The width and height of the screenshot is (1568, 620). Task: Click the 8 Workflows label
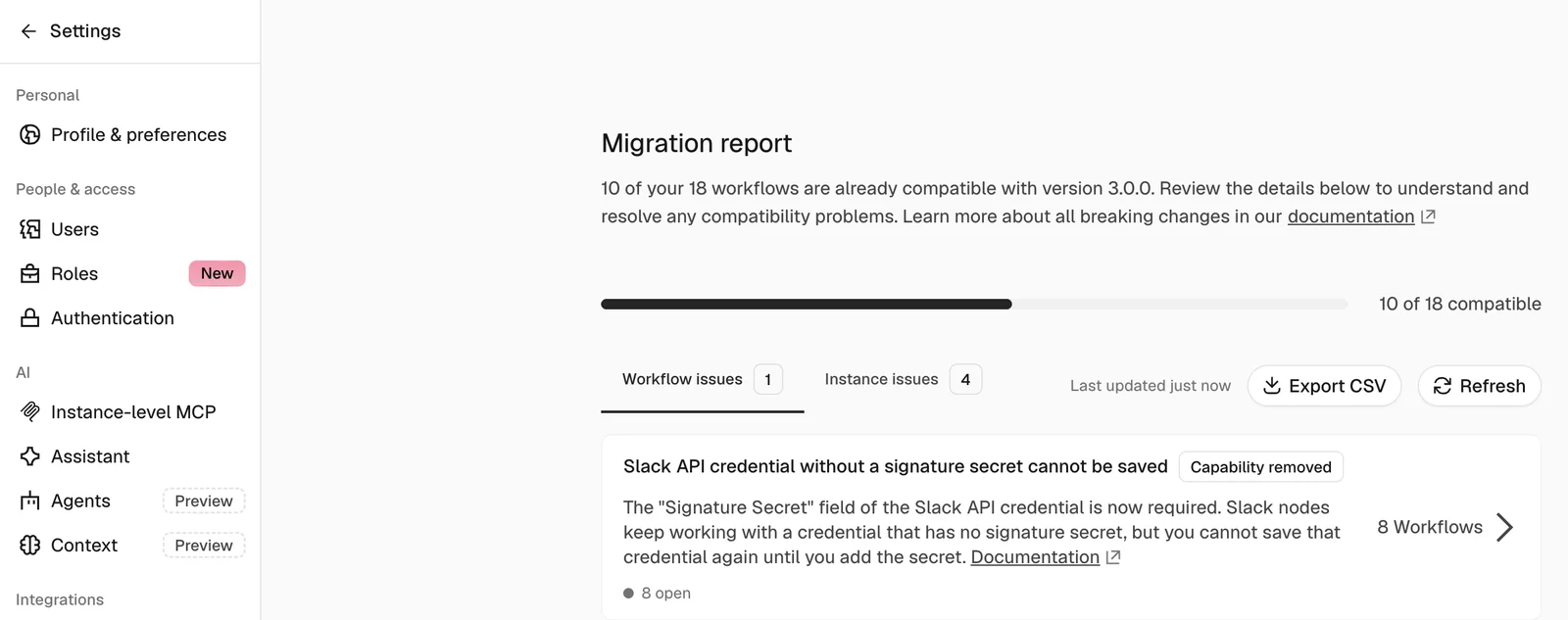click(x=1430, y=527)
